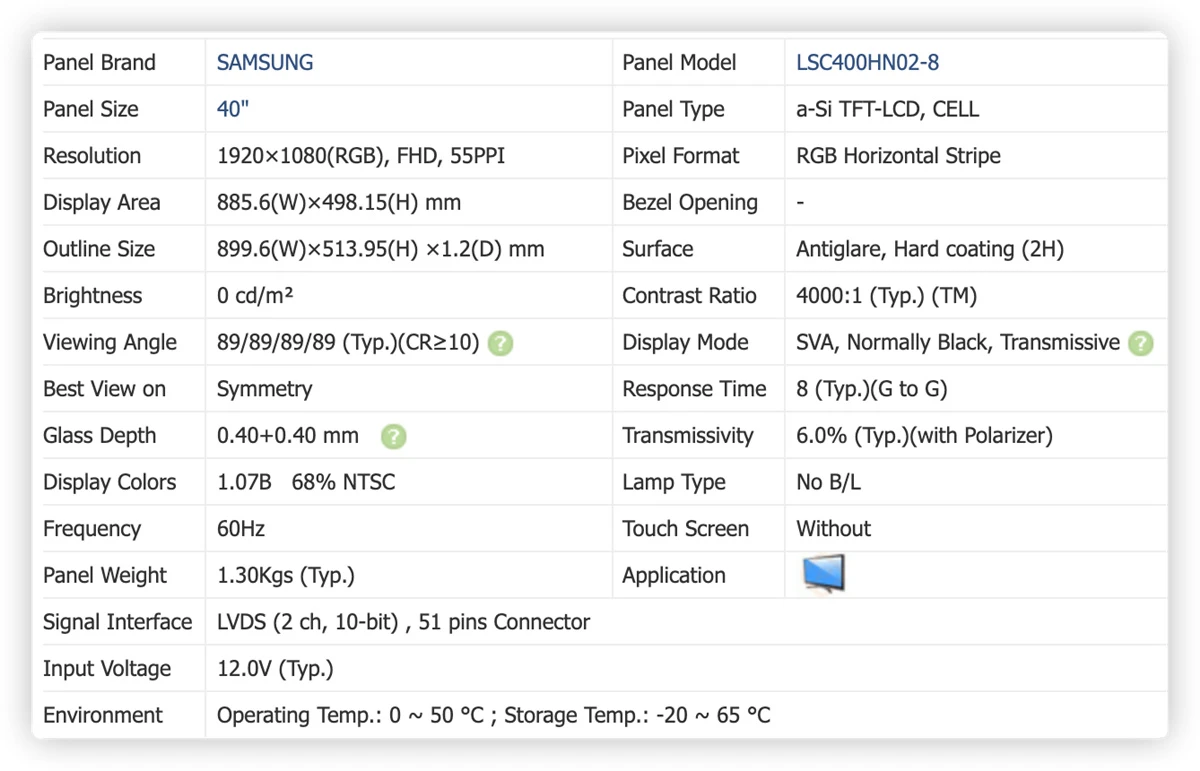Select the 60Hz frequency value
The image size is (1200, 771).
tap(241, 529)
